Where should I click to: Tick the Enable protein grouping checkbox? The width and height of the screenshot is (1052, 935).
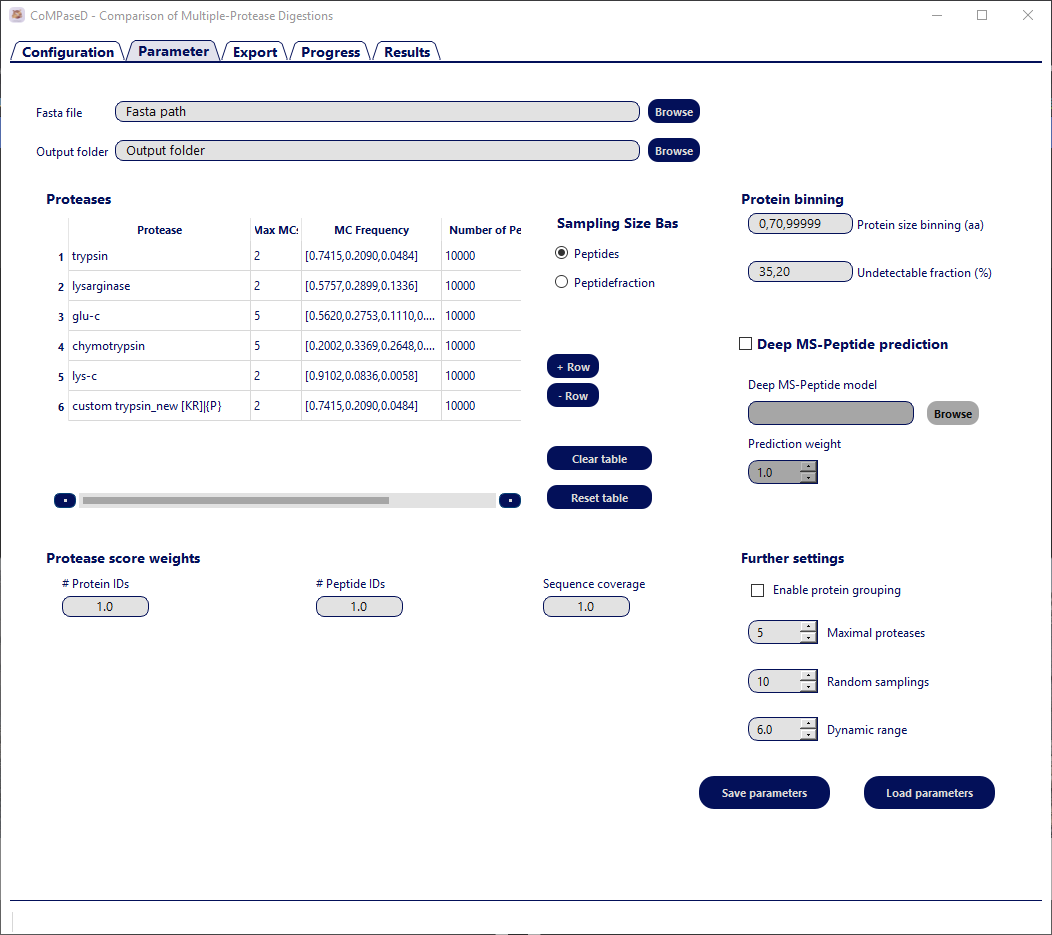tap(758, 590)
